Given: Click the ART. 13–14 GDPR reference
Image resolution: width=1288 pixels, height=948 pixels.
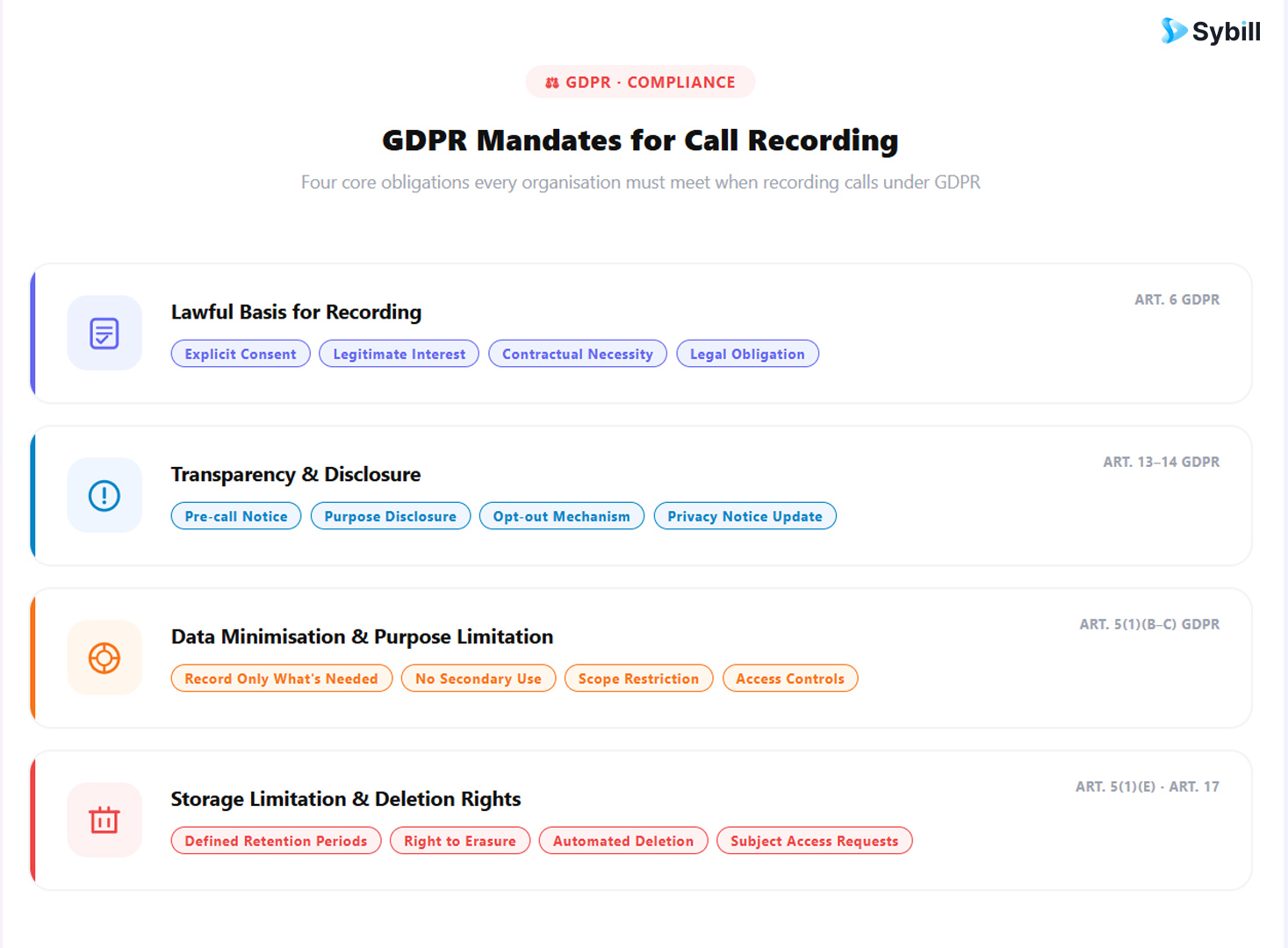Looking at the screenshot, I should point(1161,462).
